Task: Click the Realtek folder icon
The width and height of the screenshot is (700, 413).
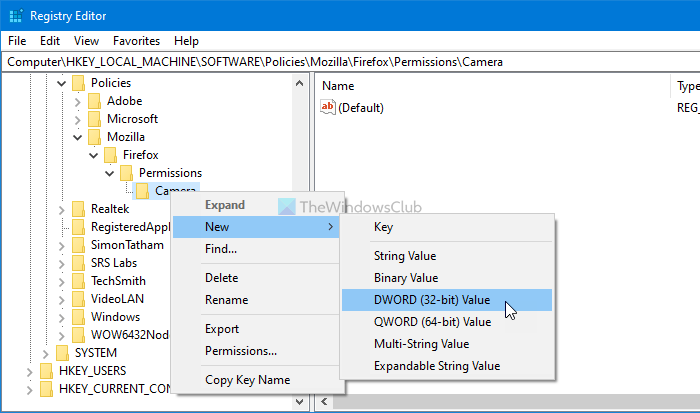Action: (x=78, y=209)
